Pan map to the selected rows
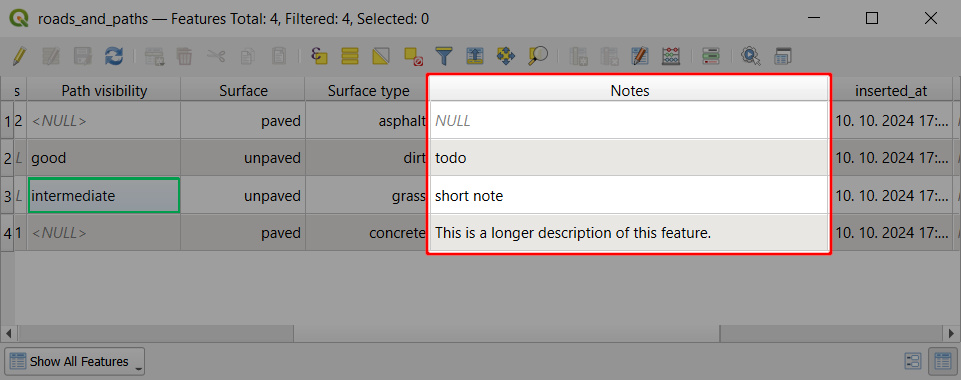961x380 pixels. point(506,56)
